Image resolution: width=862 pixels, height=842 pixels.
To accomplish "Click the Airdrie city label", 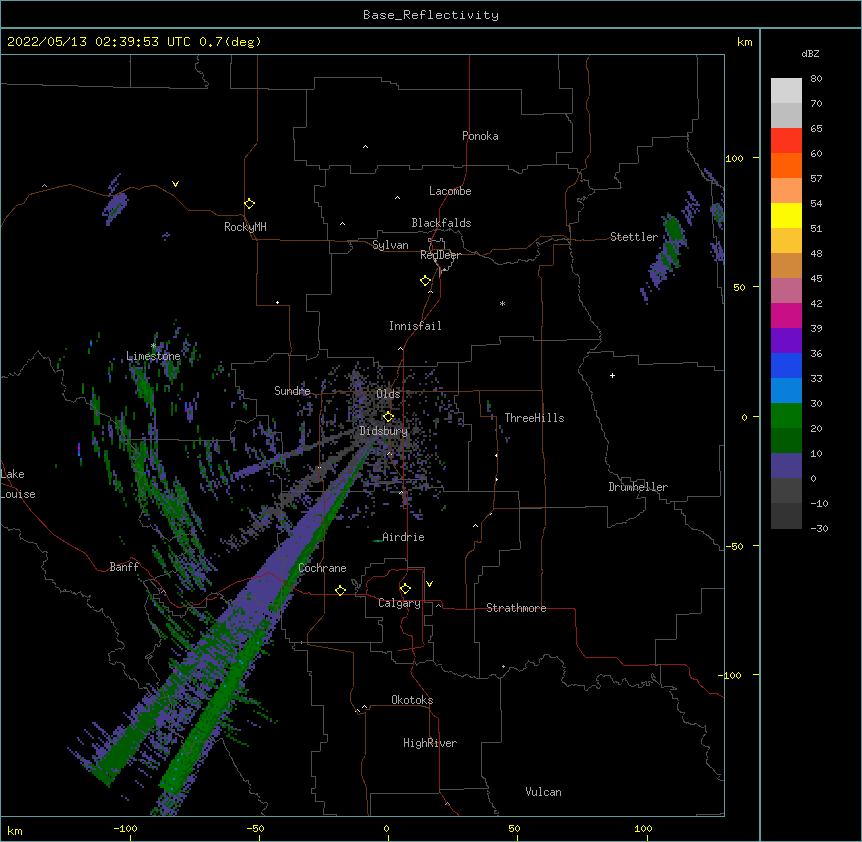I will click(x=403, y=537).
